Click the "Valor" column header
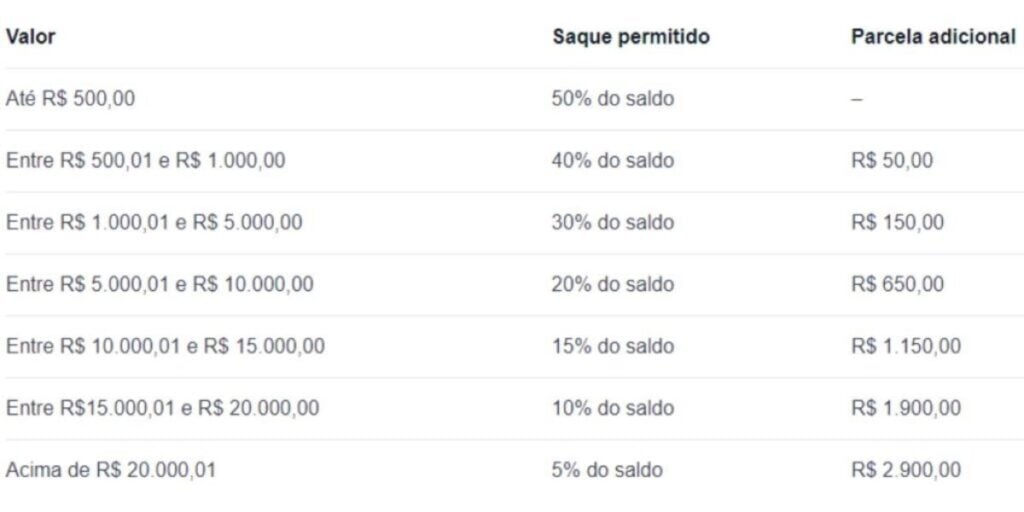This screenshot has width=1024, height=512. [31, 37]
